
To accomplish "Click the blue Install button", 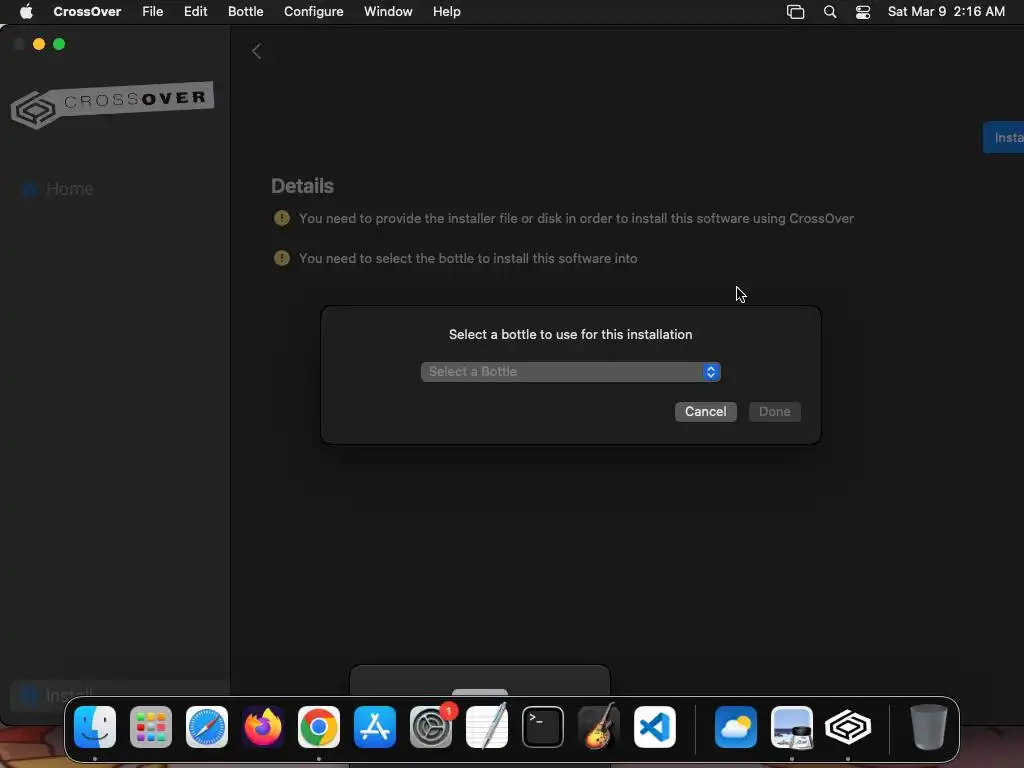I will tap(1004, 138).
